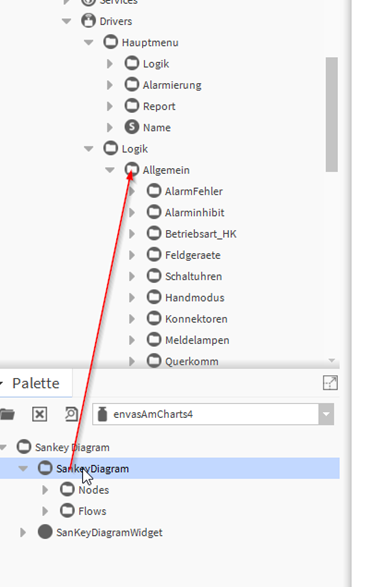Collapse the Allgemein folder
383x587 pixels.
click(x=110, y=170)
